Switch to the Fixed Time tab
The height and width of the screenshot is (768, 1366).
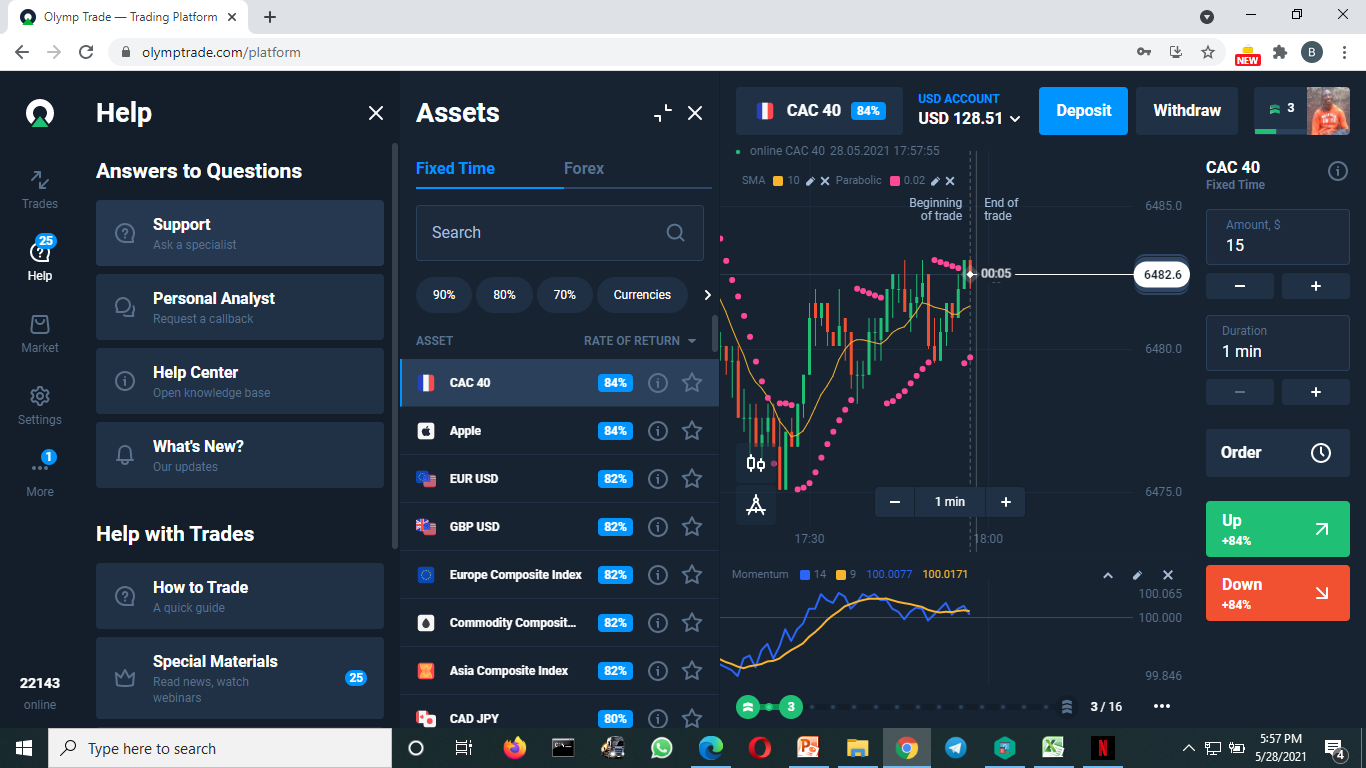(455, 169)
